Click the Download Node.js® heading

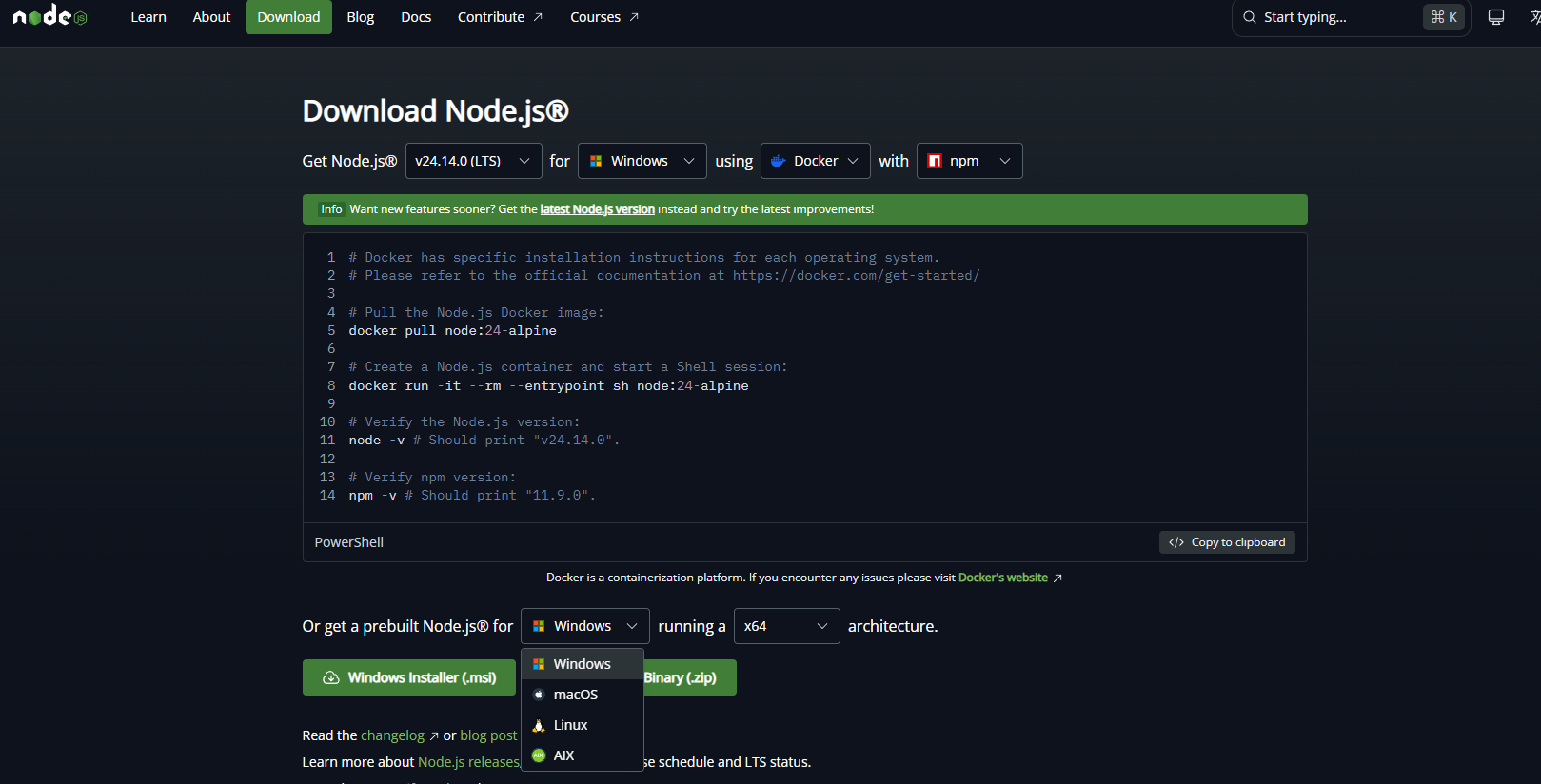(436, 111)
